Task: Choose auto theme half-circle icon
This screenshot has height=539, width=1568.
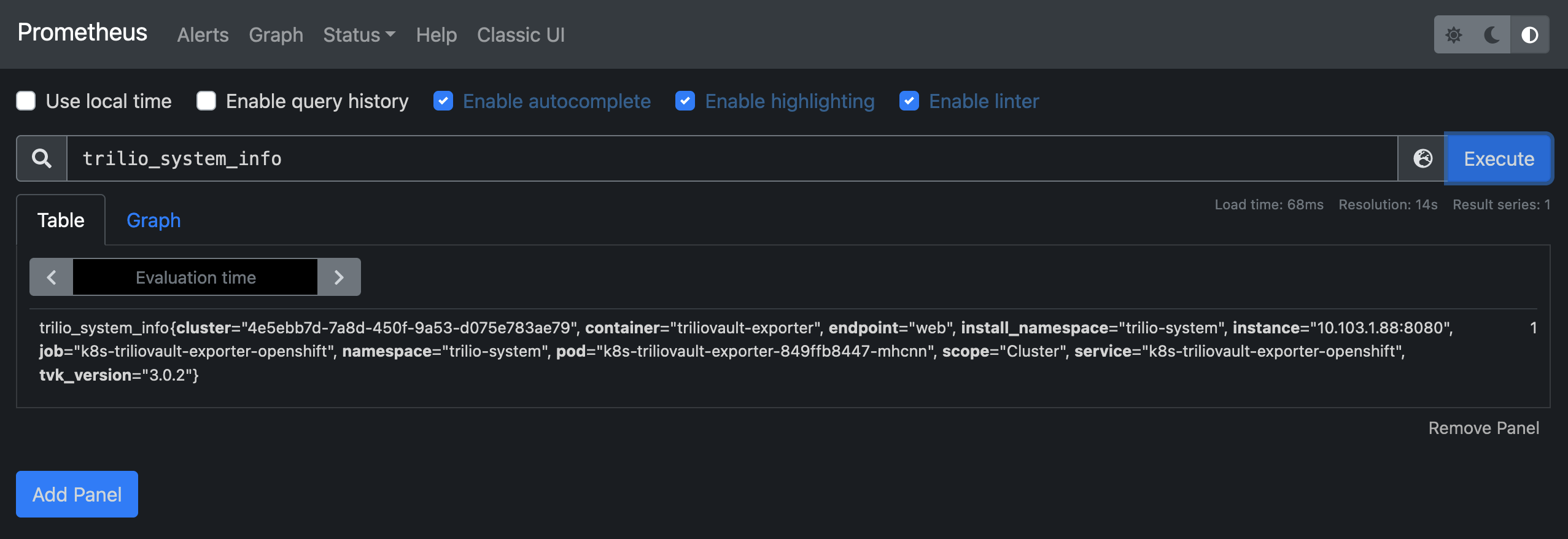Action: [x=1529, y=35]
